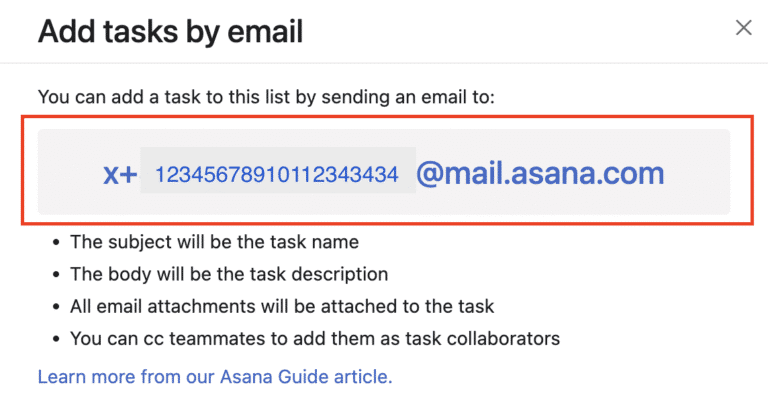Select the @mail.asana.com domain text
The height and width of the screenshot is (400, 768).
click(540, 174)
